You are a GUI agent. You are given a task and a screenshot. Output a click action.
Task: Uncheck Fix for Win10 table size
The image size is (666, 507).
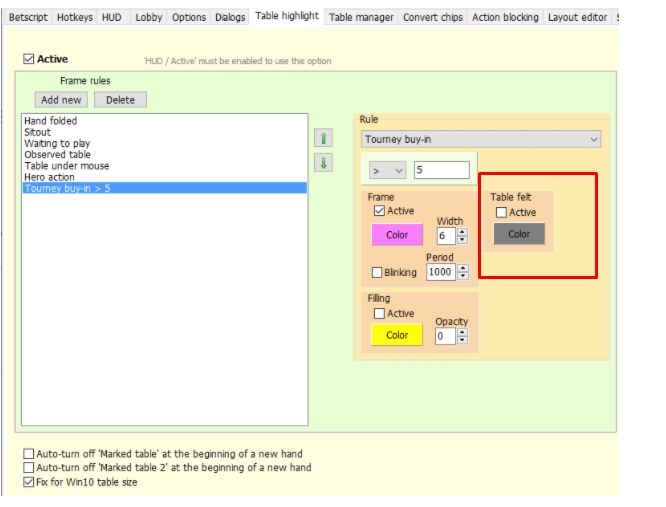[x=28, y=482]
